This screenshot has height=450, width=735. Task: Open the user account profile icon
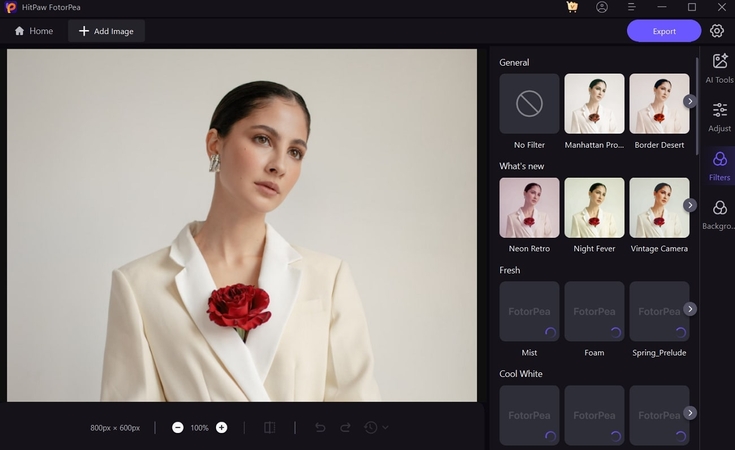[x=602, y=7]
